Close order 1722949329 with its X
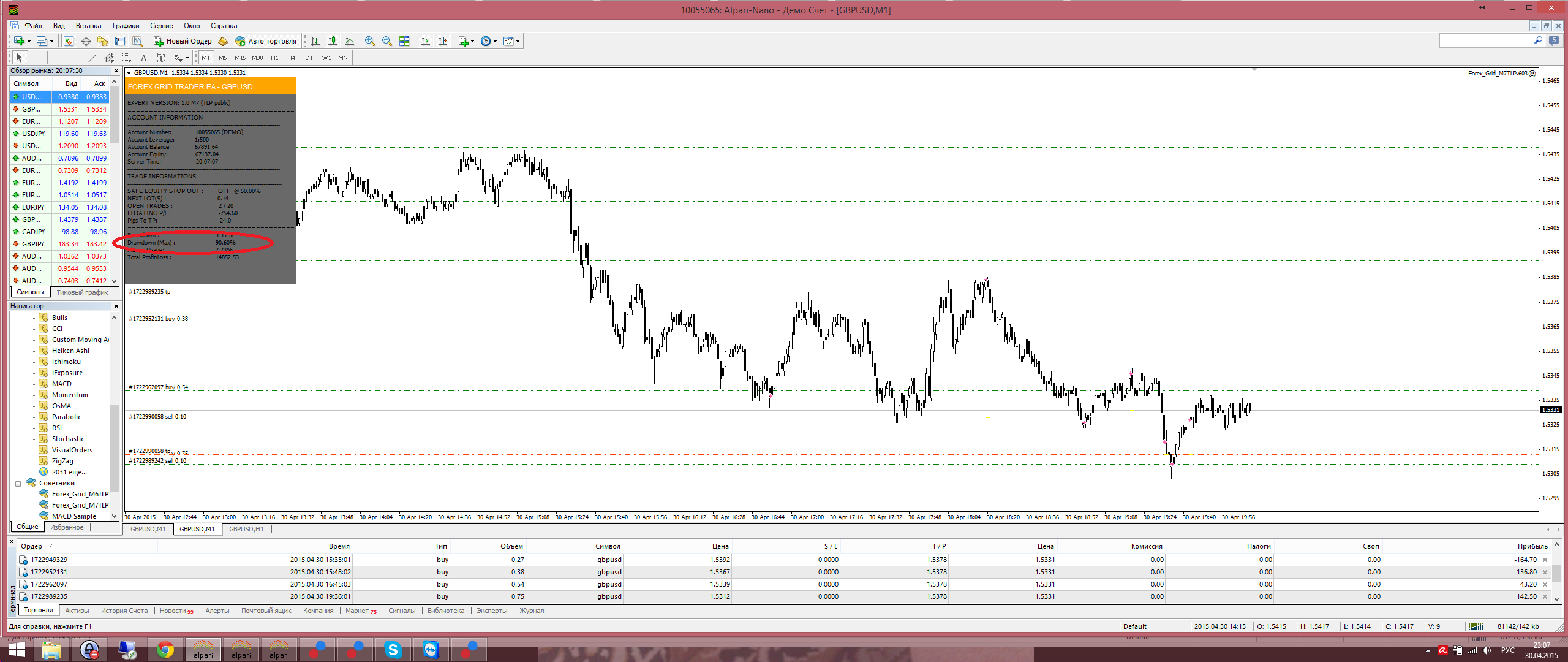1568x662 pixels. 1545,560
